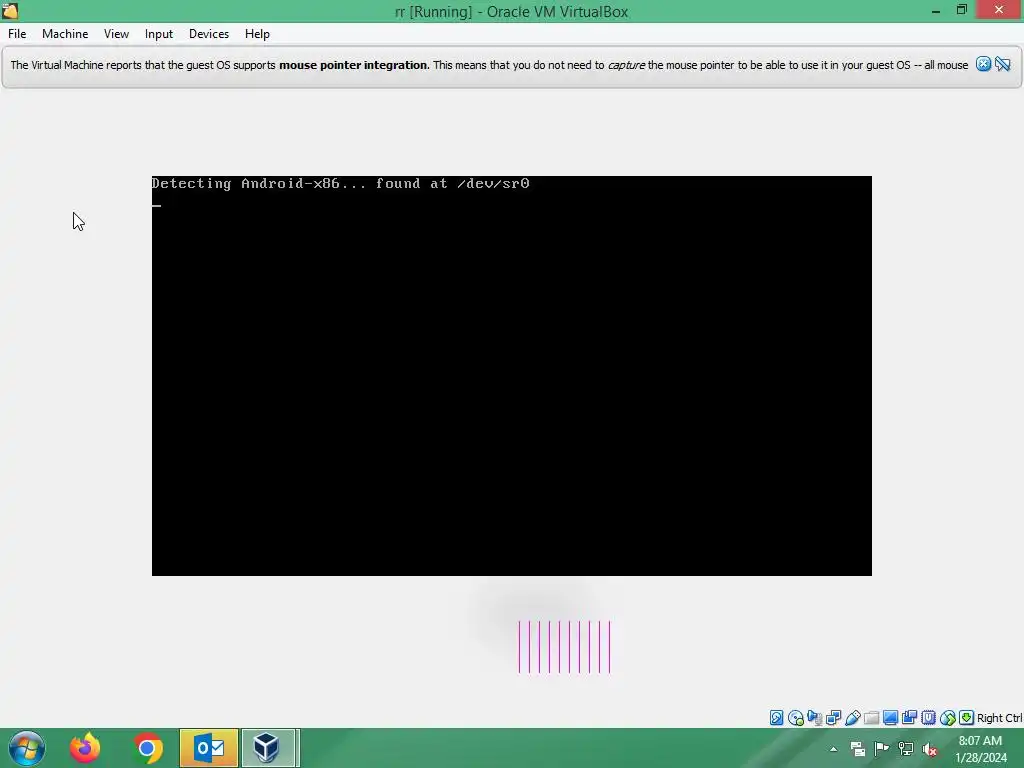
Task: Open the Devices menu
Action: (209, 34)
